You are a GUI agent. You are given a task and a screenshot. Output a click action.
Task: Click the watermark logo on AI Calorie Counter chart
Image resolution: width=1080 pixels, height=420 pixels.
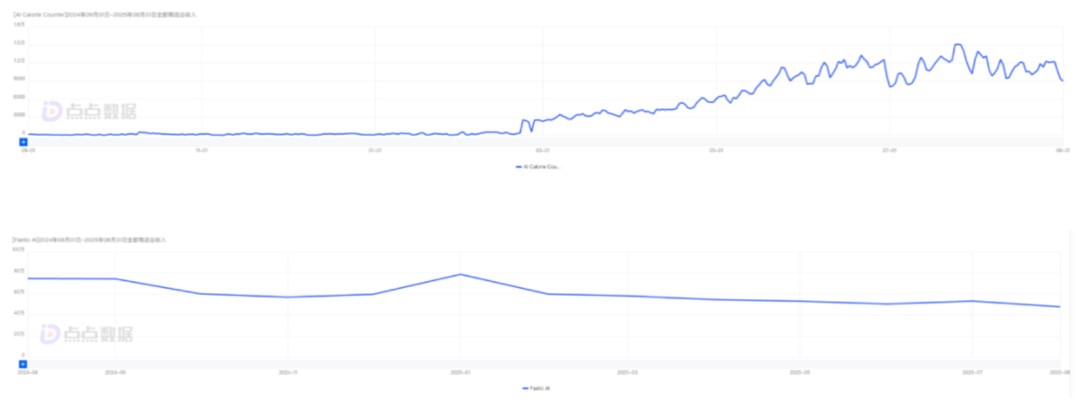click(88, 111)
